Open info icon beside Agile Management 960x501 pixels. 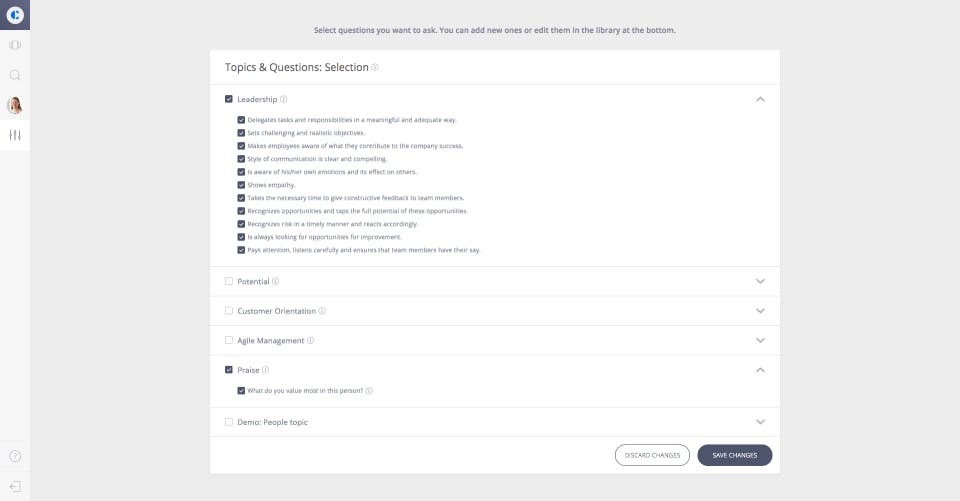311,340
